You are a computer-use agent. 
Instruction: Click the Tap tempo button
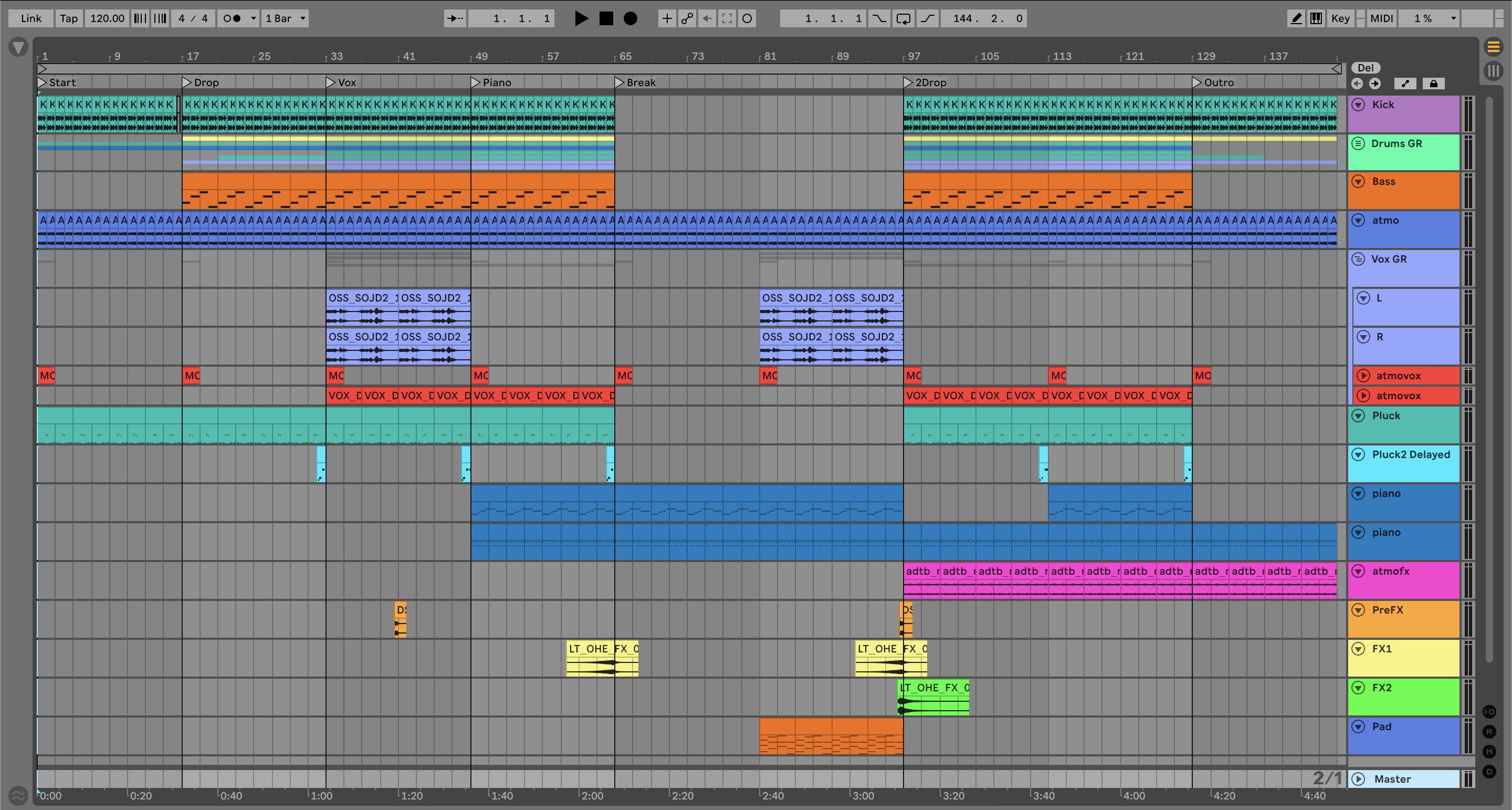(69, 18)
